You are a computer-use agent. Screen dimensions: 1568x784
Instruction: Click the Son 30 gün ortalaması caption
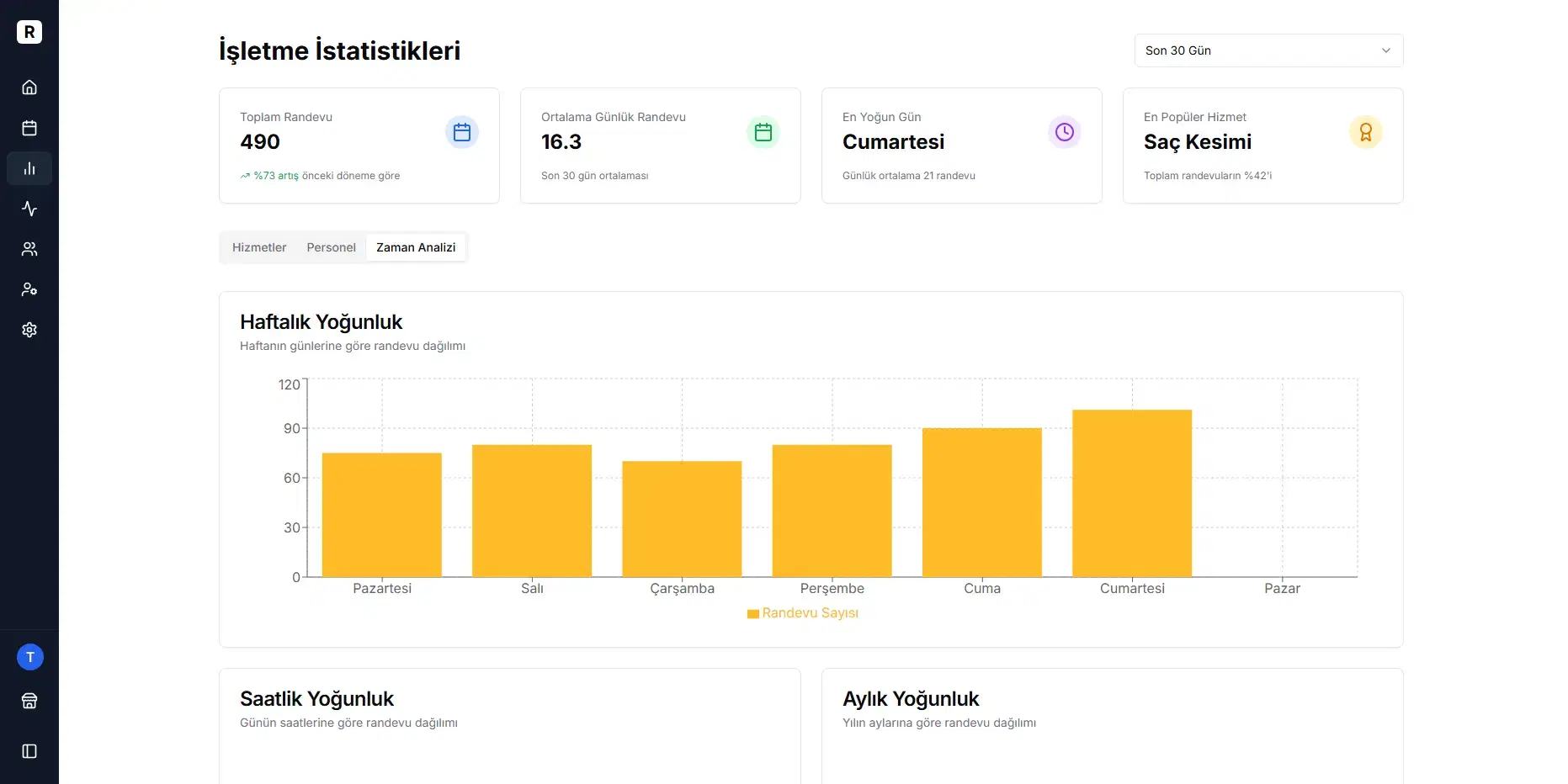[595, 176]
